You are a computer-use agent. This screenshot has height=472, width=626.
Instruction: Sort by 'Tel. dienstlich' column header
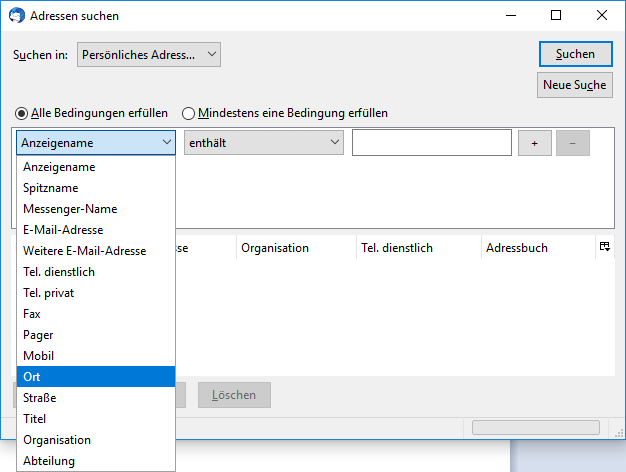[417, 248]
